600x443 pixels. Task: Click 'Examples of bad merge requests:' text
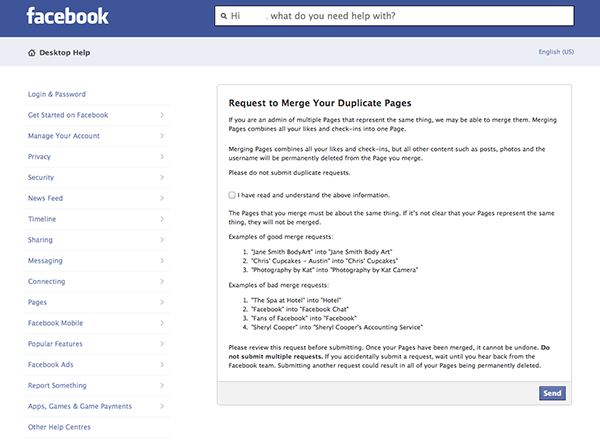click(279, 285)
